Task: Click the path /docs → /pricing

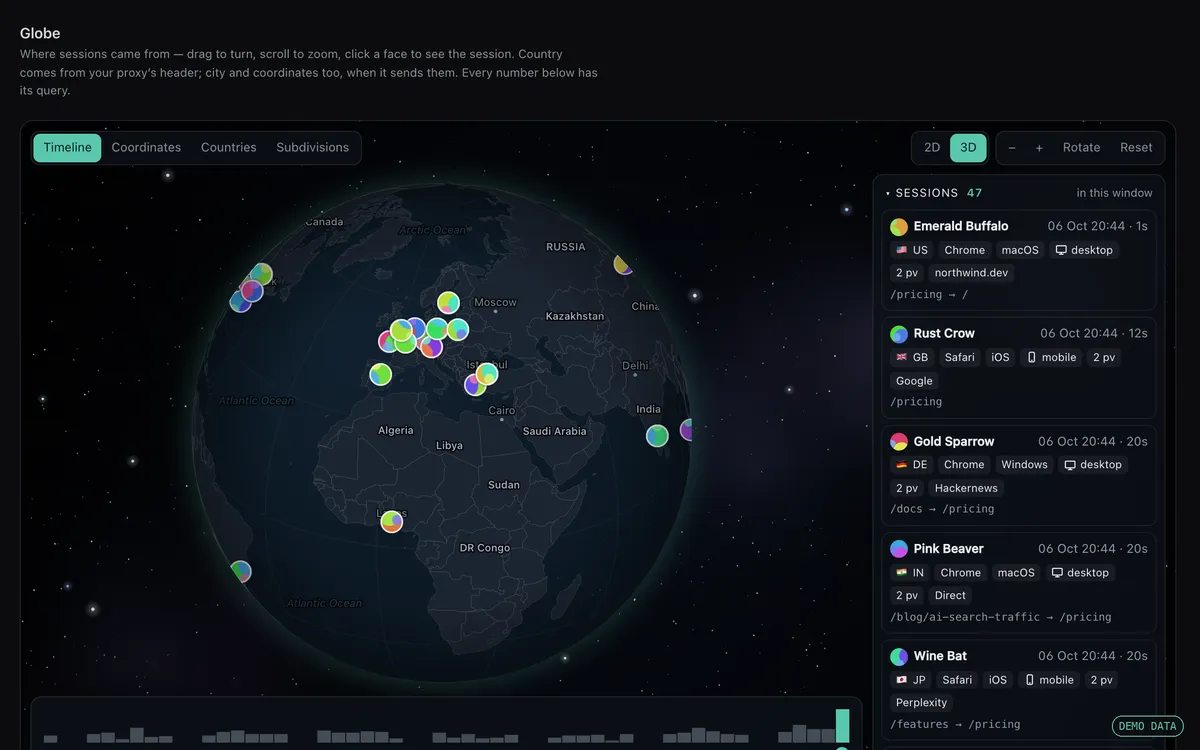Action: tap(942, 509)
